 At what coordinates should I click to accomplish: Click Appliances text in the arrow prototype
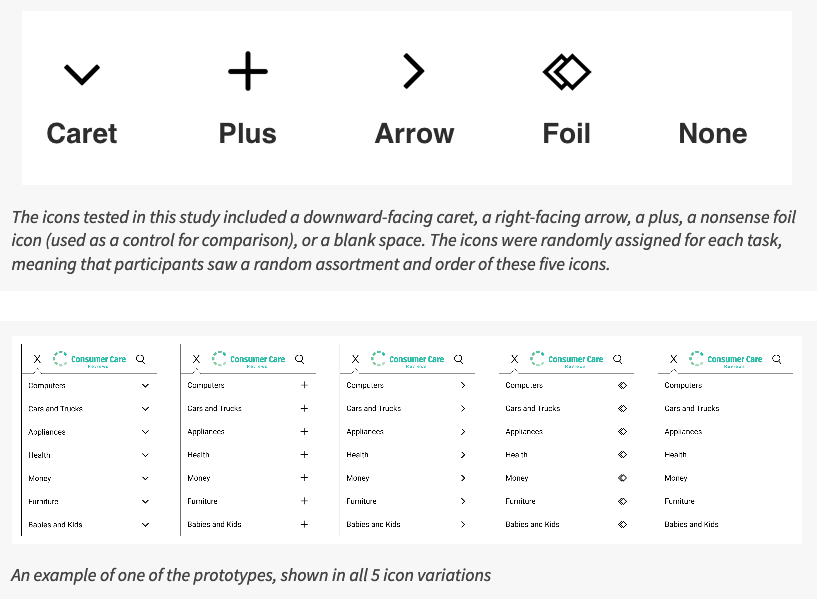pos(365,432)
